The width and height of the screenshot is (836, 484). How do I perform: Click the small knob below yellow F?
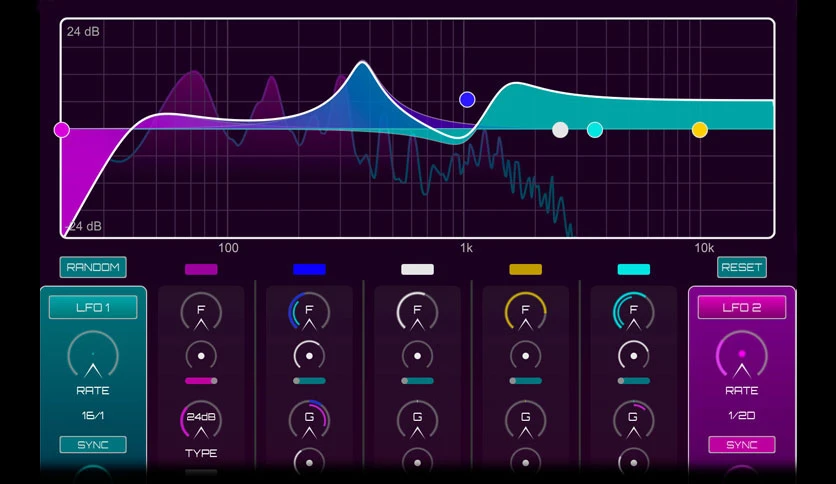526,356
